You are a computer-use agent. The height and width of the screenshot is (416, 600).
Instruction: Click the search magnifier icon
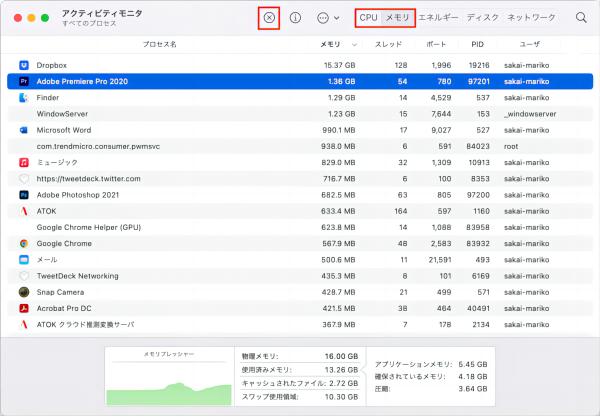point(581,18)
